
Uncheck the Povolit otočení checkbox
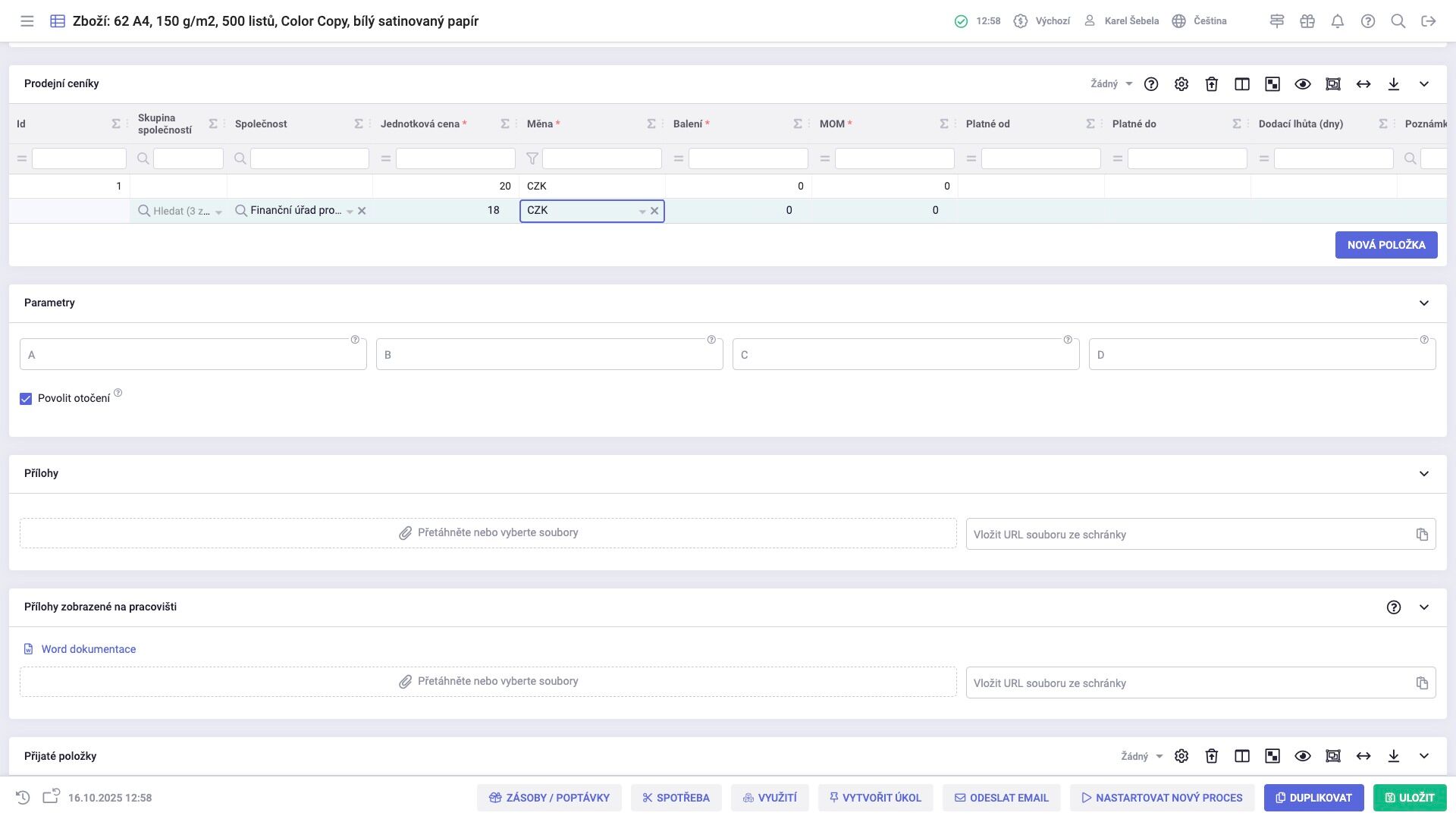coord(26,399)
